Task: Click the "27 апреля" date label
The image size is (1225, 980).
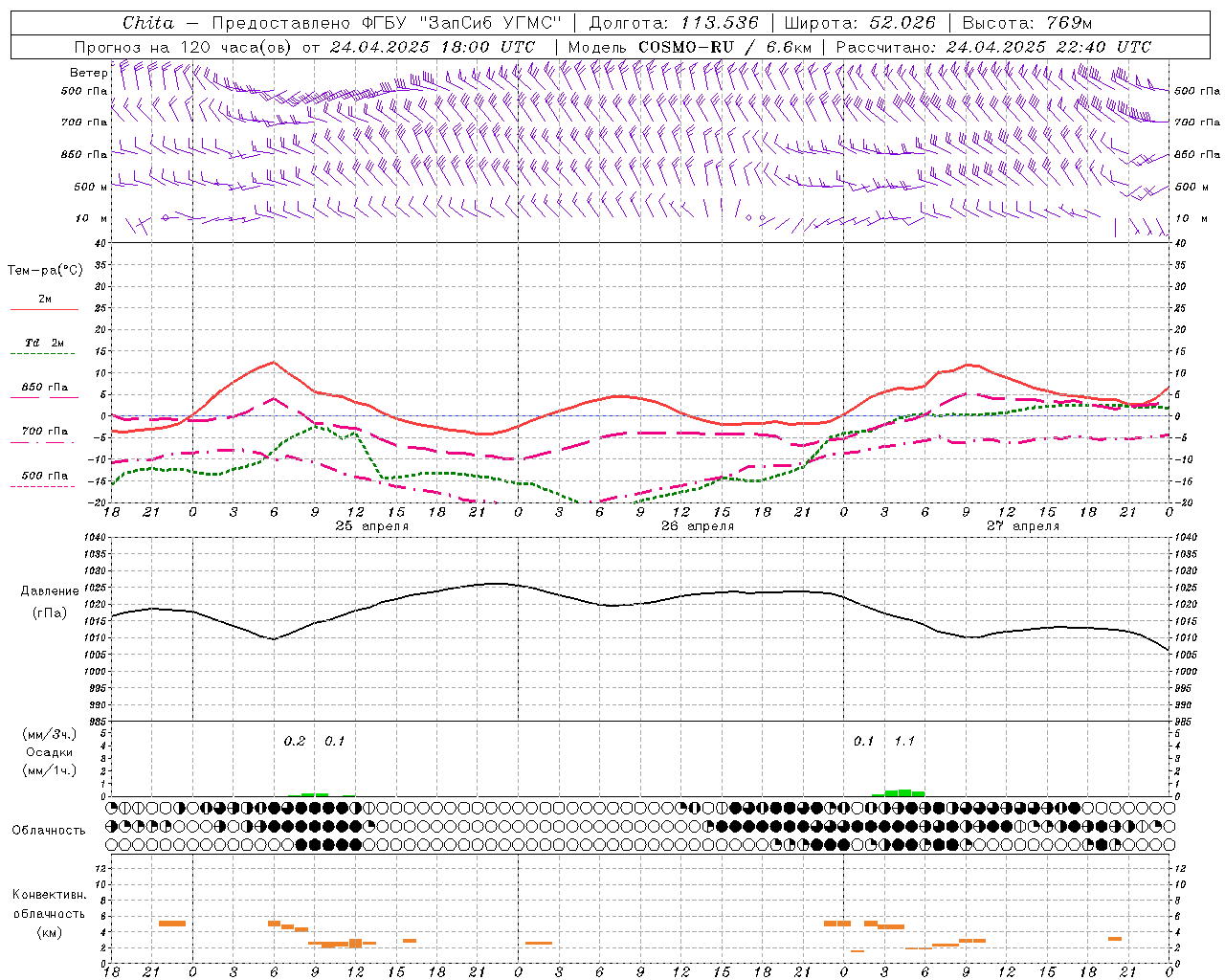Action: tap(1023, 526)
